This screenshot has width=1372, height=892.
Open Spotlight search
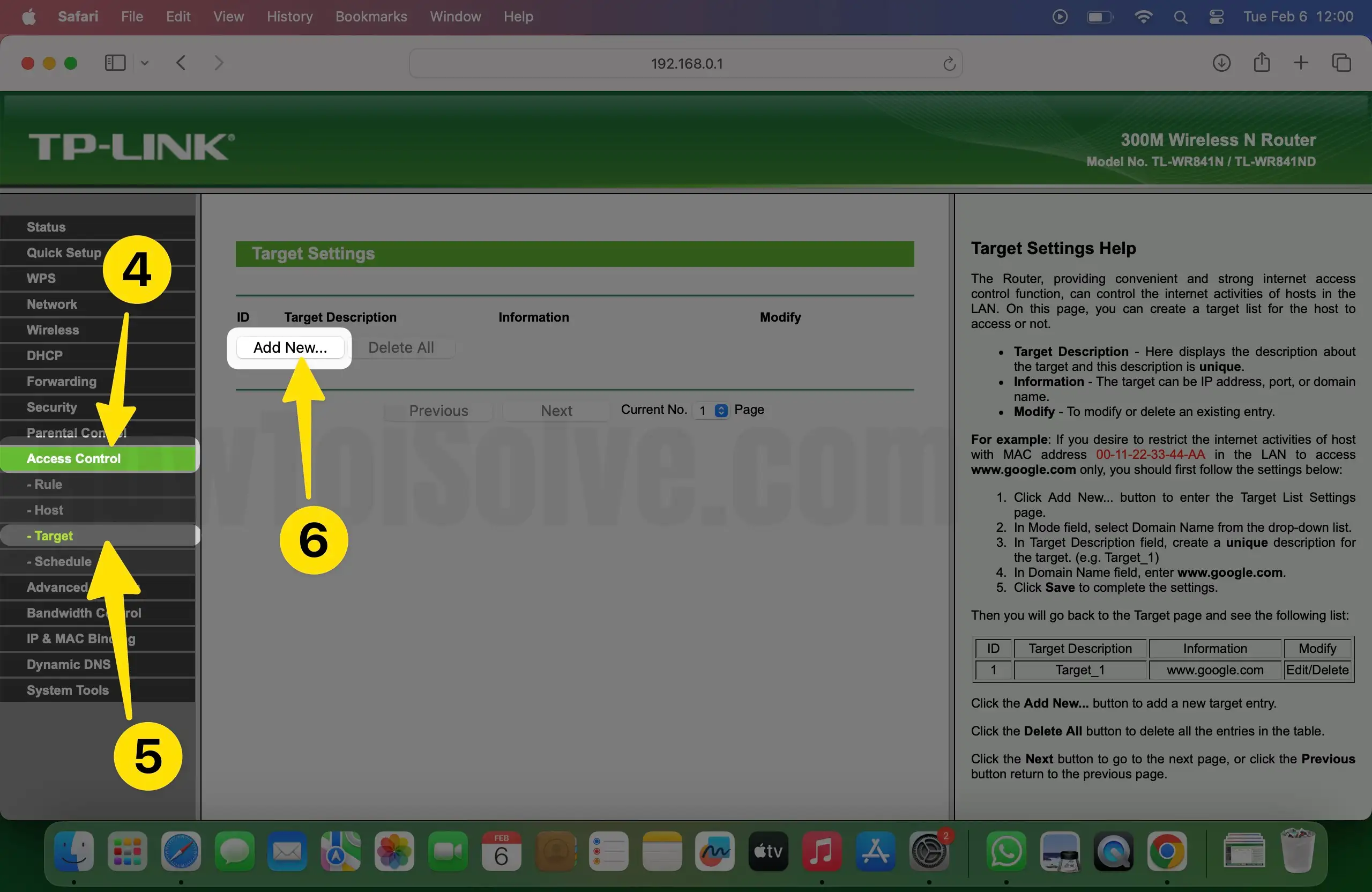pos(1180,17)
